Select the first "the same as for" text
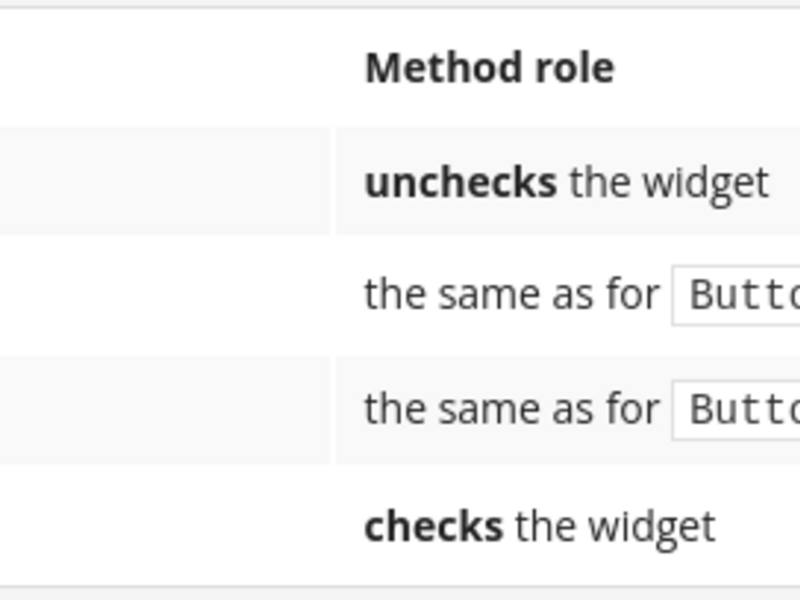 [512, 295]
